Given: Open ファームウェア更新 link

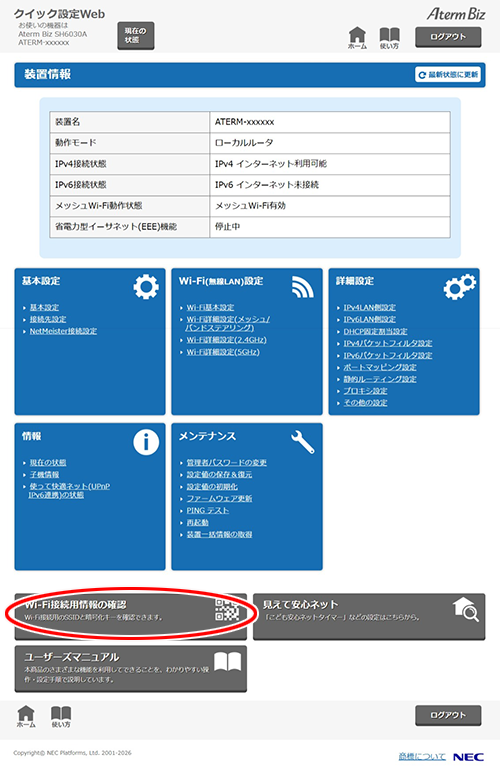Looking at the screenshot, I should coord(219,498).
